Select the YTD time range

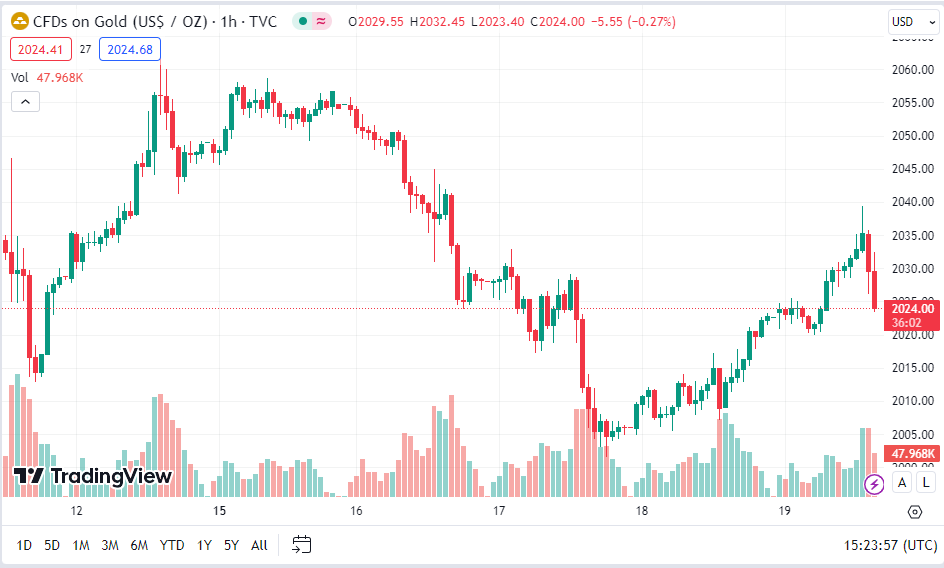[x=172, y=545]
